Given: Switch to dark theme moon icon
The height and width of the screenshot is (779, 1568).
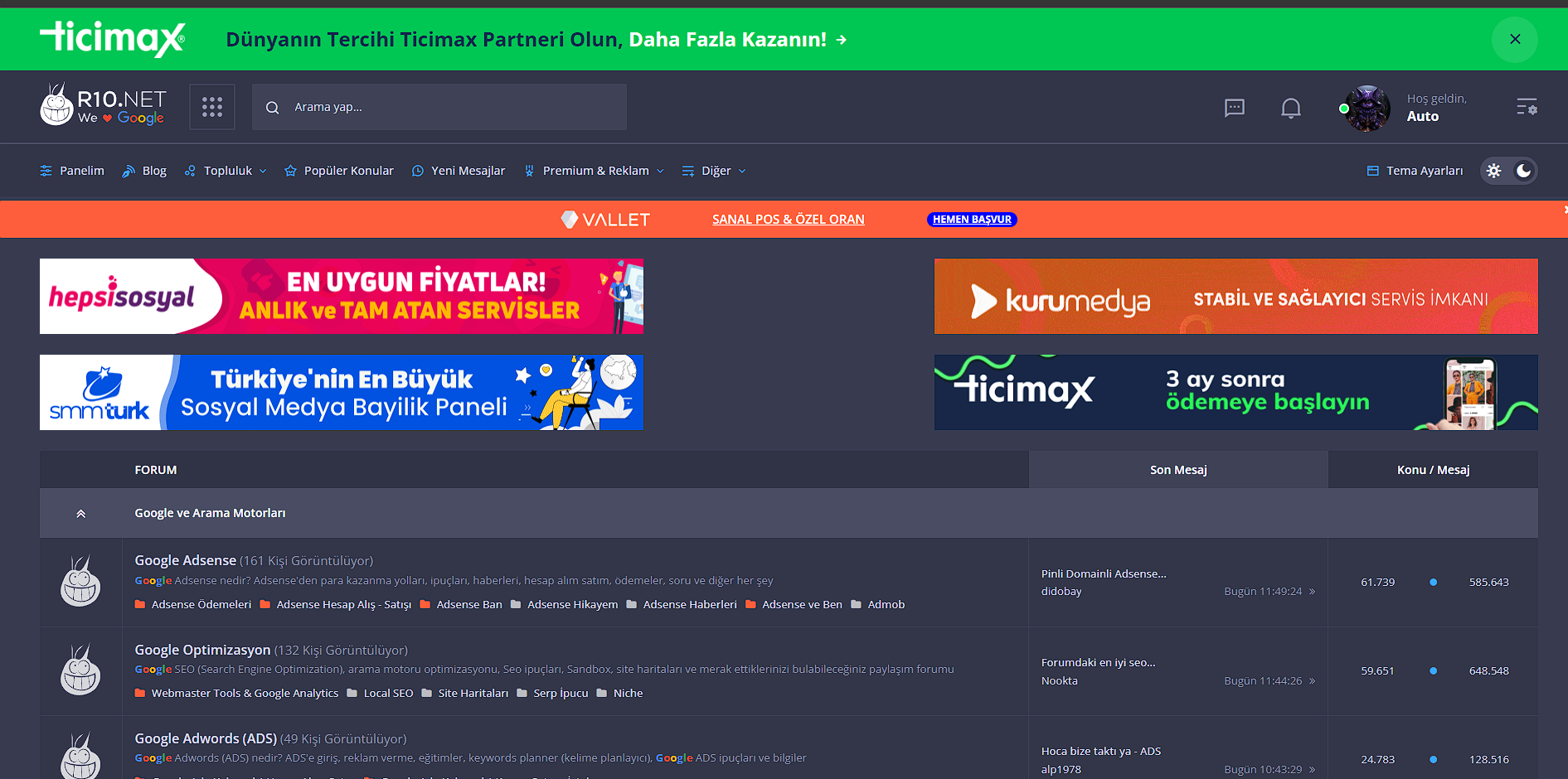Looking at the screenshot, I should (x=1524, y=171).
